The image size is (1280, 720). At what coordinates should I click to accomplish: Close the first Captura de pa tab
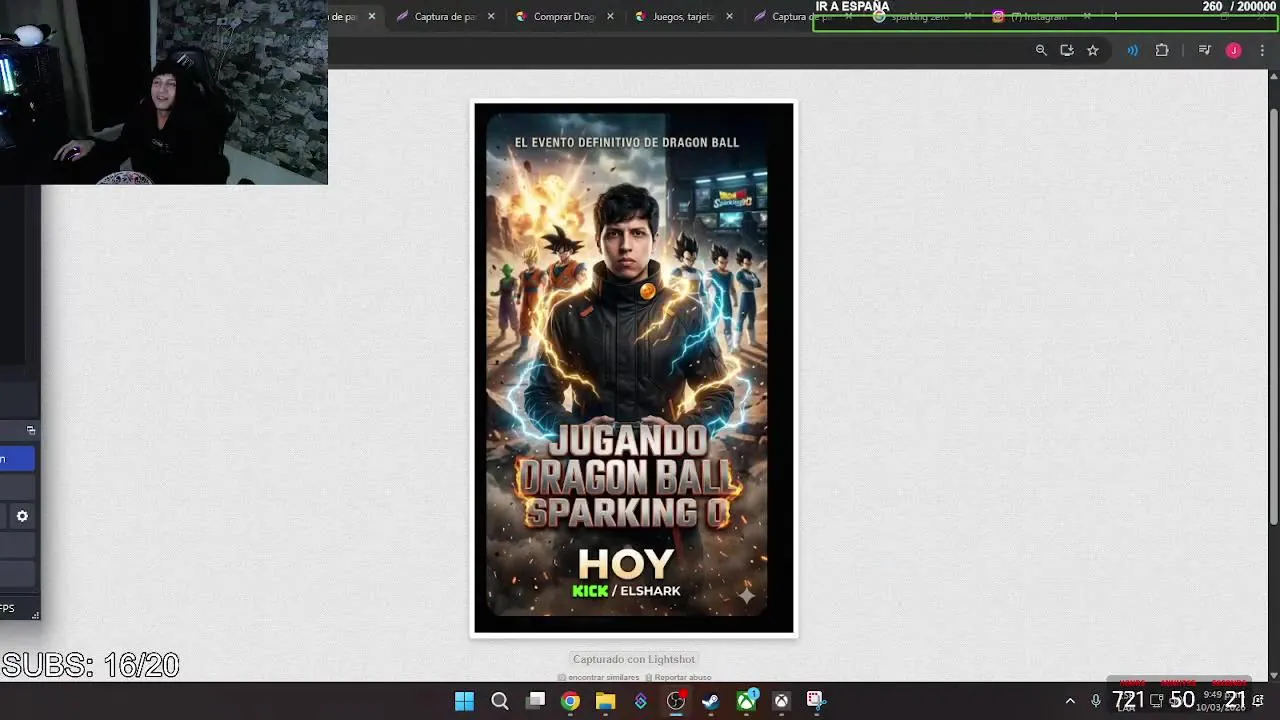pos(491,16)
